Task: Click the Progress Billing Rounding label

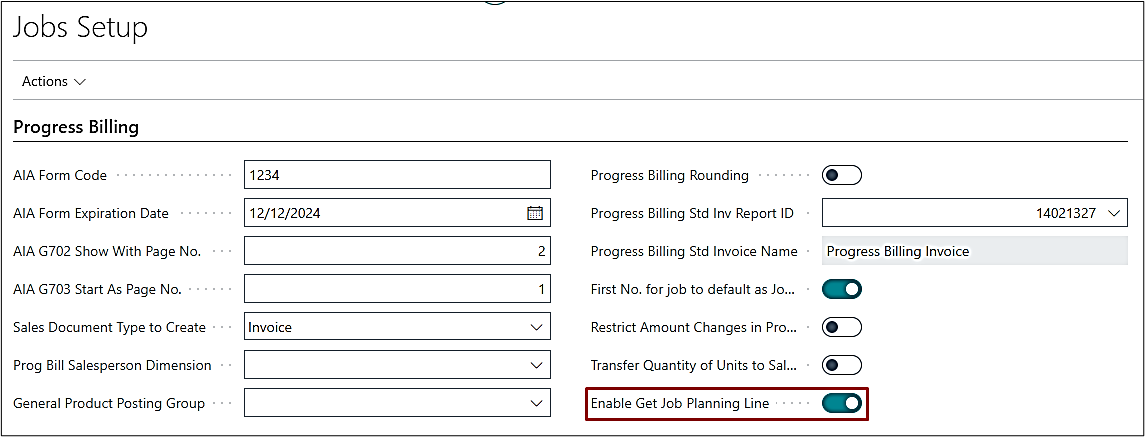Action: (x=669, y=176)
